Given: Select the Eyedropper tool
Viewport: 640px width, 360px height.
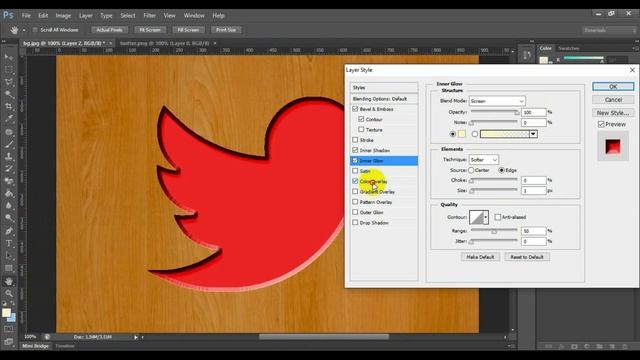Looking at the screenshot, I should (9, 119).
